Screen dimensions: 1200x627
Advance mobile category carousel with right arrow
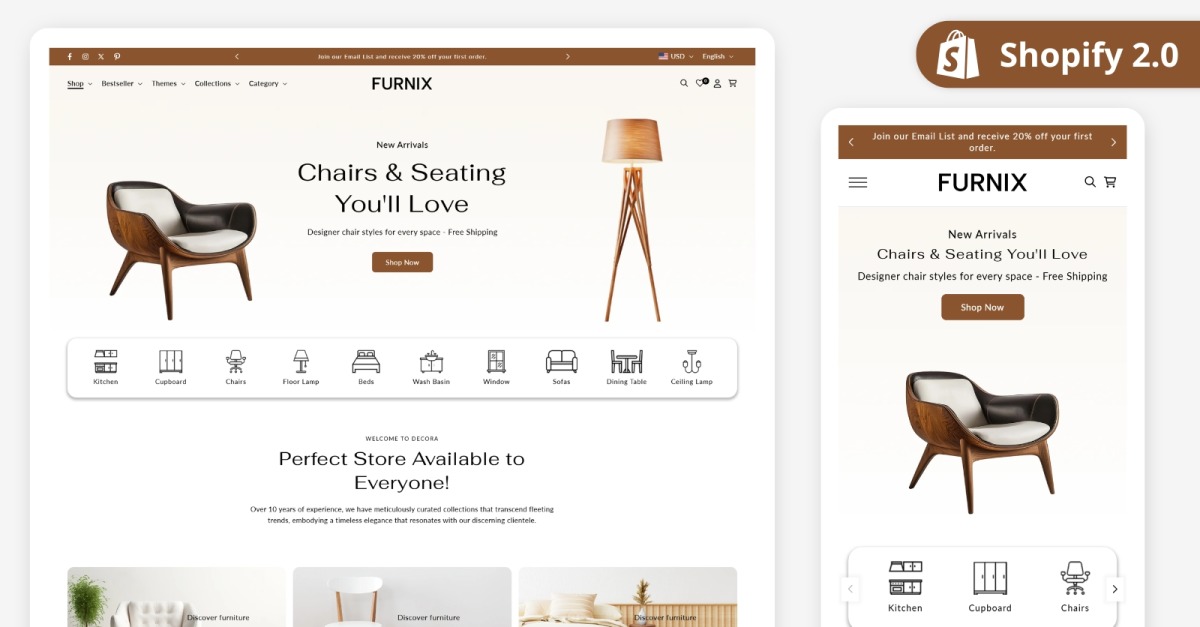[1114, 589]
